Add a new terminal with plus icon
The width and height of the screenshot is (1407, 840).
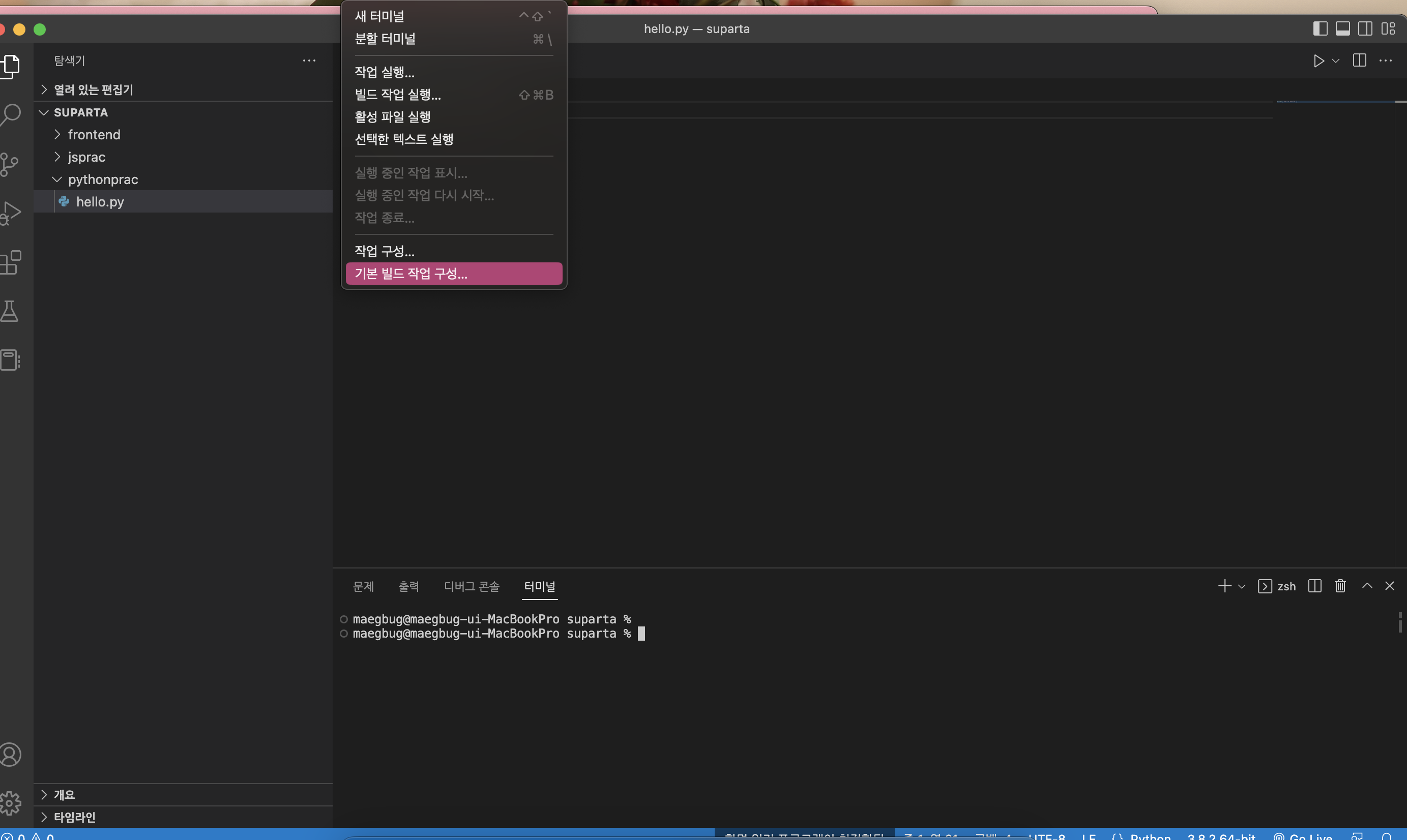click(1224, 586)
